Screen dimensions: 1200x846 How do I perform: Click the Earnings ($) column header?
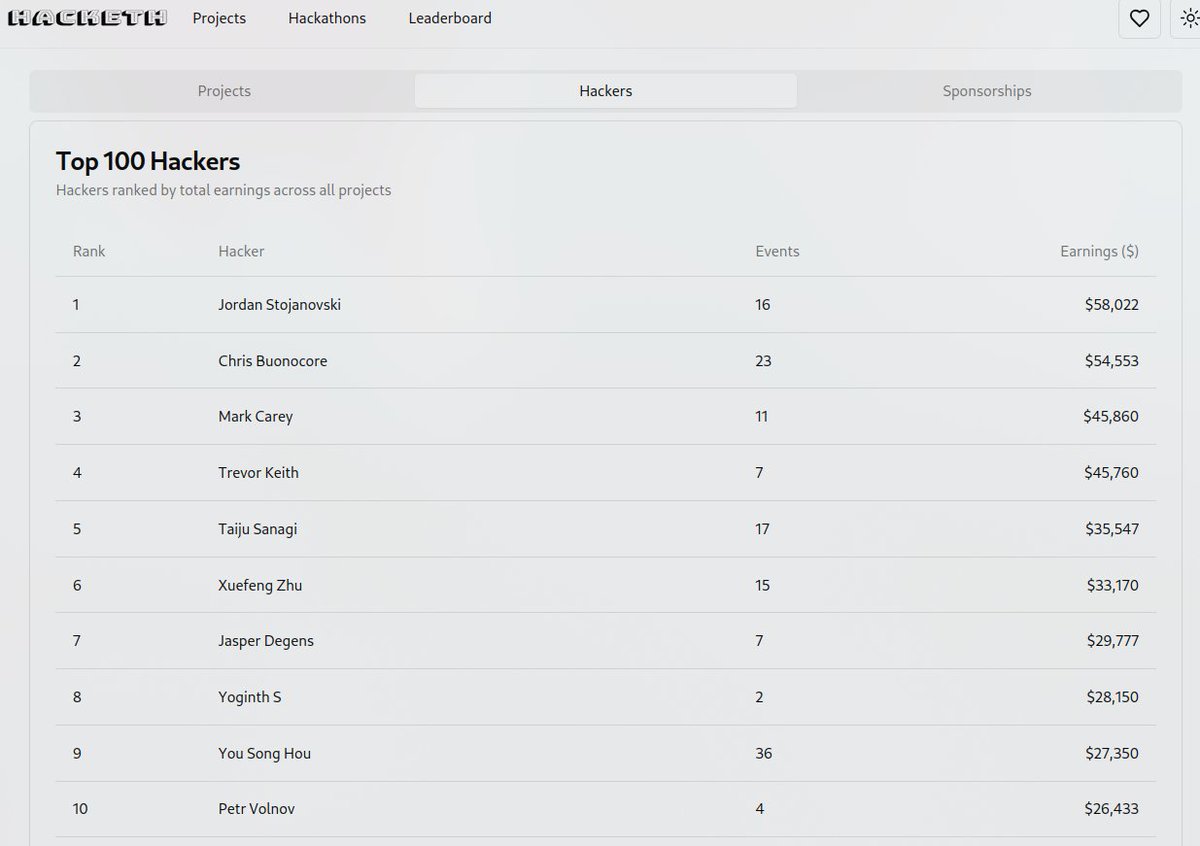(x=1099, y=251)
